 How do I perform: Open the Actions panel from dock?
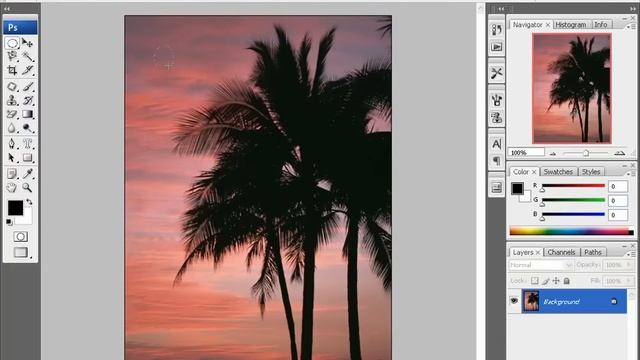tap(496, 47)
